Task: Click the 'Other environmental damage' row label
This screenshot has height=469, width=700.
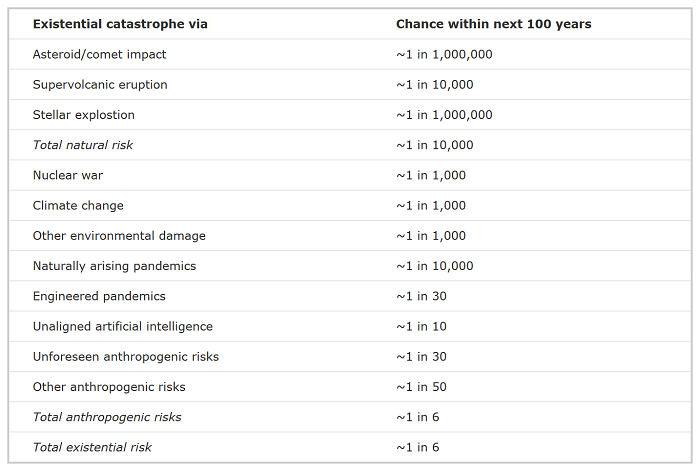Action: [119, 236]
